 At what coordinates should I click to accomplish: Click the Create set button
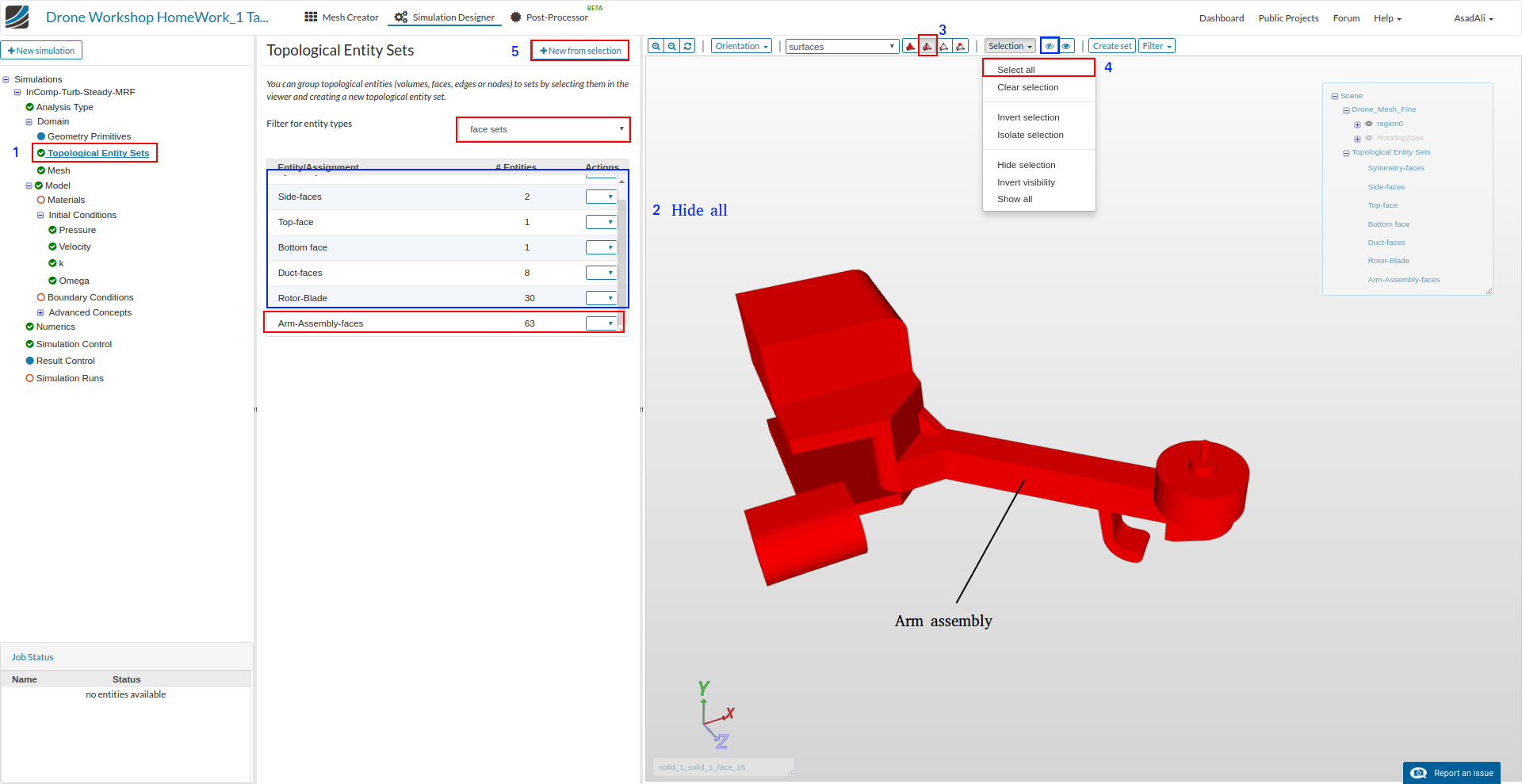click(x=1112, y=46)
